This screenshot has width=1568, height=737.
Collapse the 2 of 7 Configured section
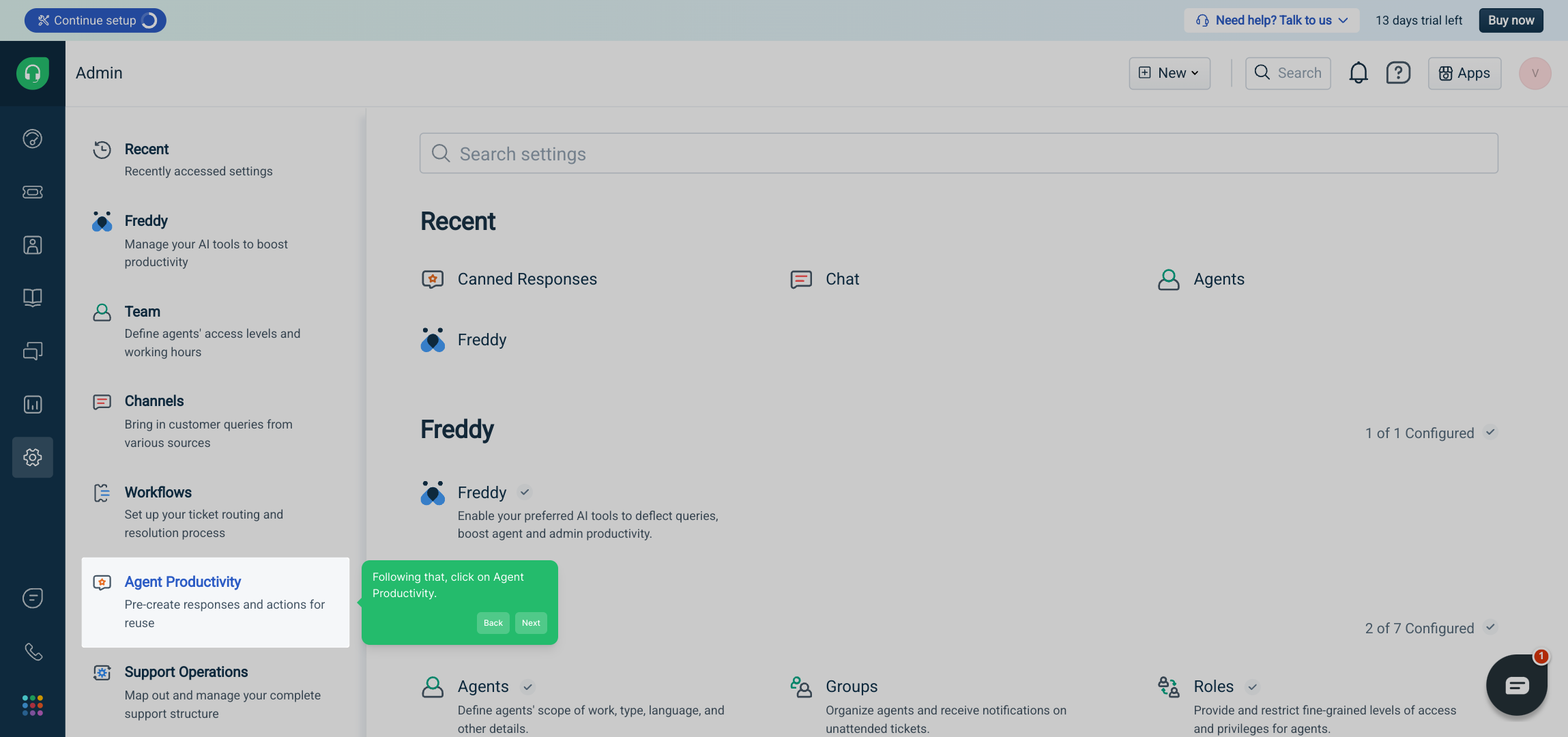tap(1490, 628)
